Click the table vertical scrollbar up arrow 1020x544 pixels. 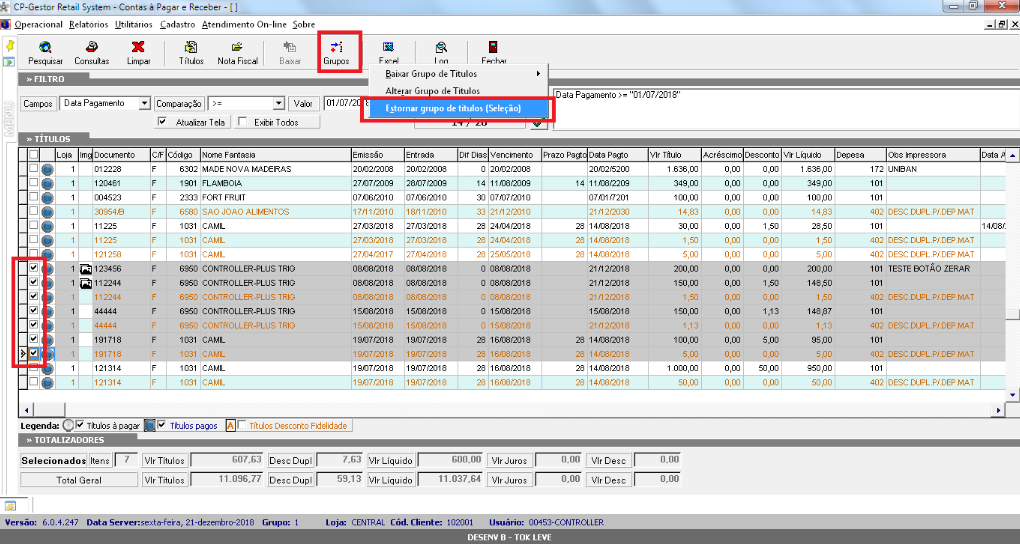click(1012, 156)
